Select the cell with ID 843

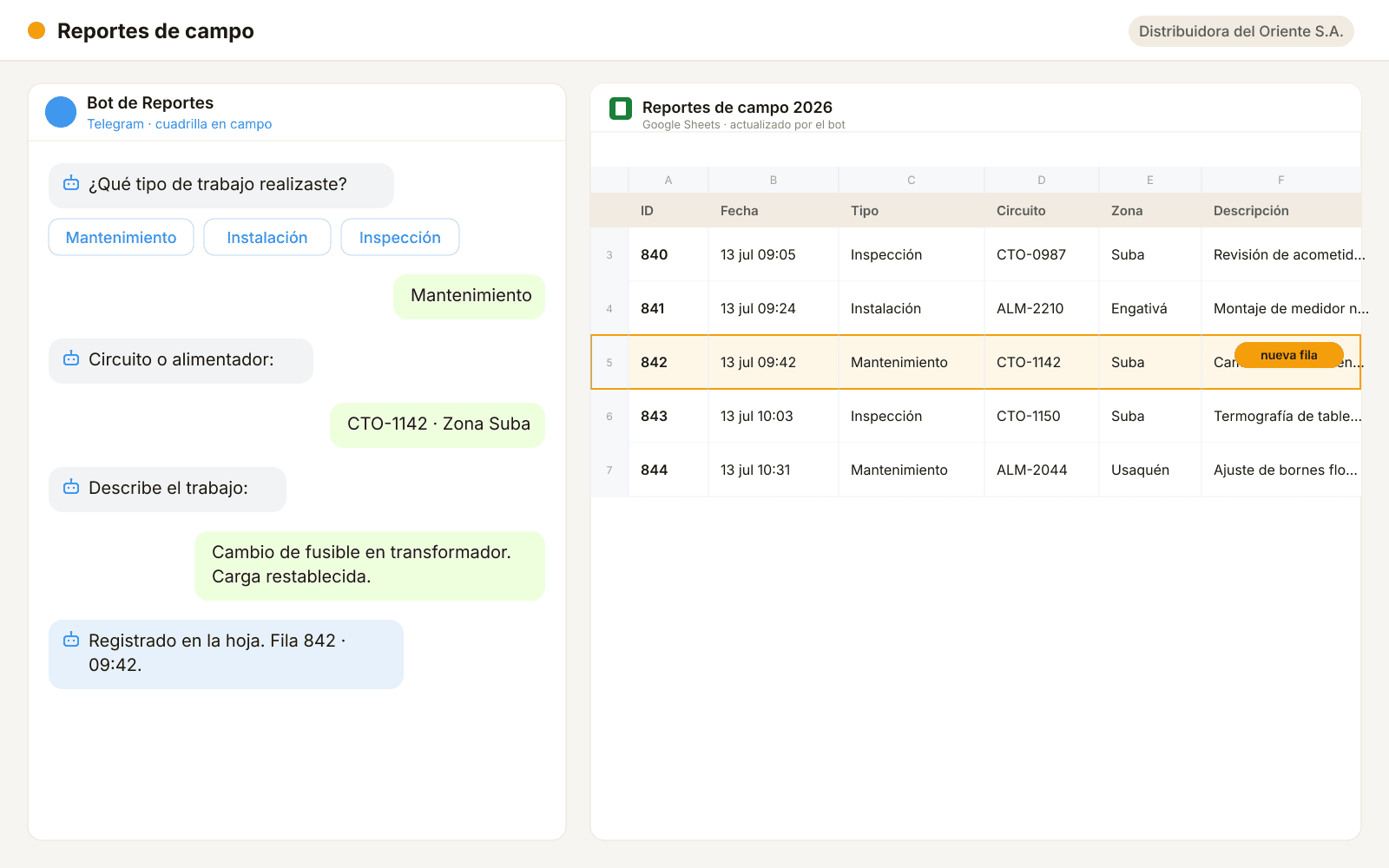pos(668,416)
